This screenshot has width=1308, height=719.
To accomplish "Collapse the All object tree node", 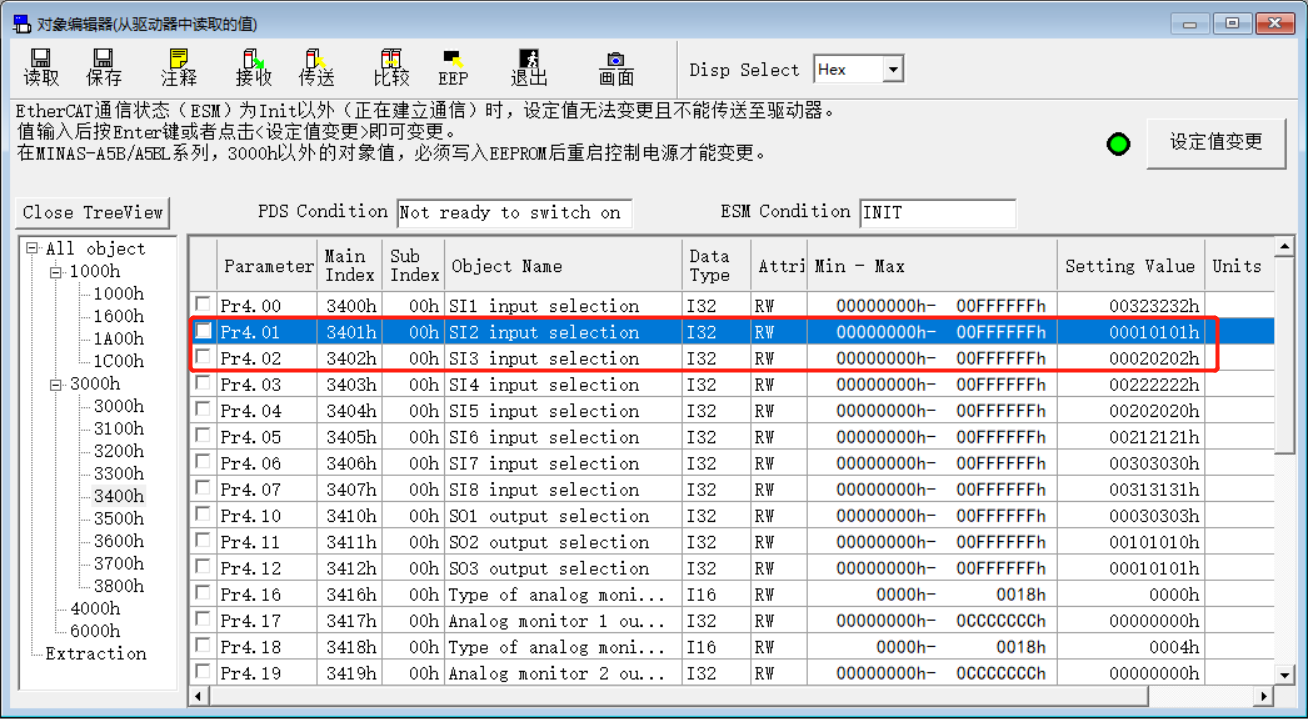I will pyautogui.click(x=33, y=248).
